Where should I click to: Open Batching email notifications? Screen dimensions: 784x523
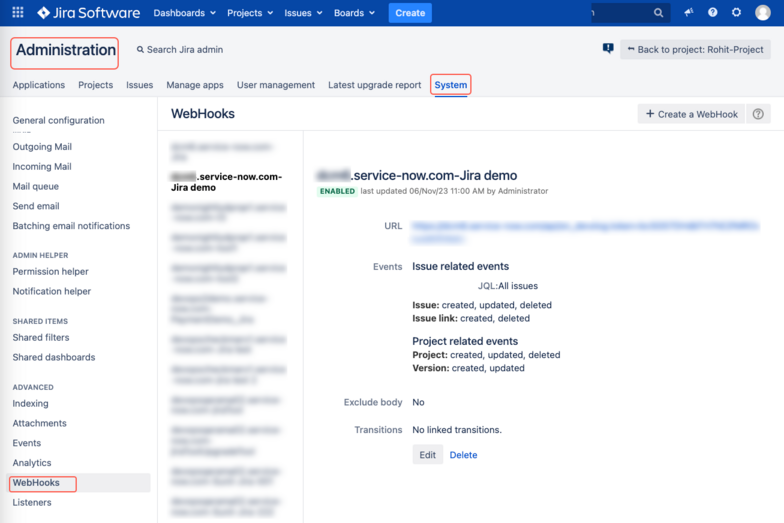[71, 226]
